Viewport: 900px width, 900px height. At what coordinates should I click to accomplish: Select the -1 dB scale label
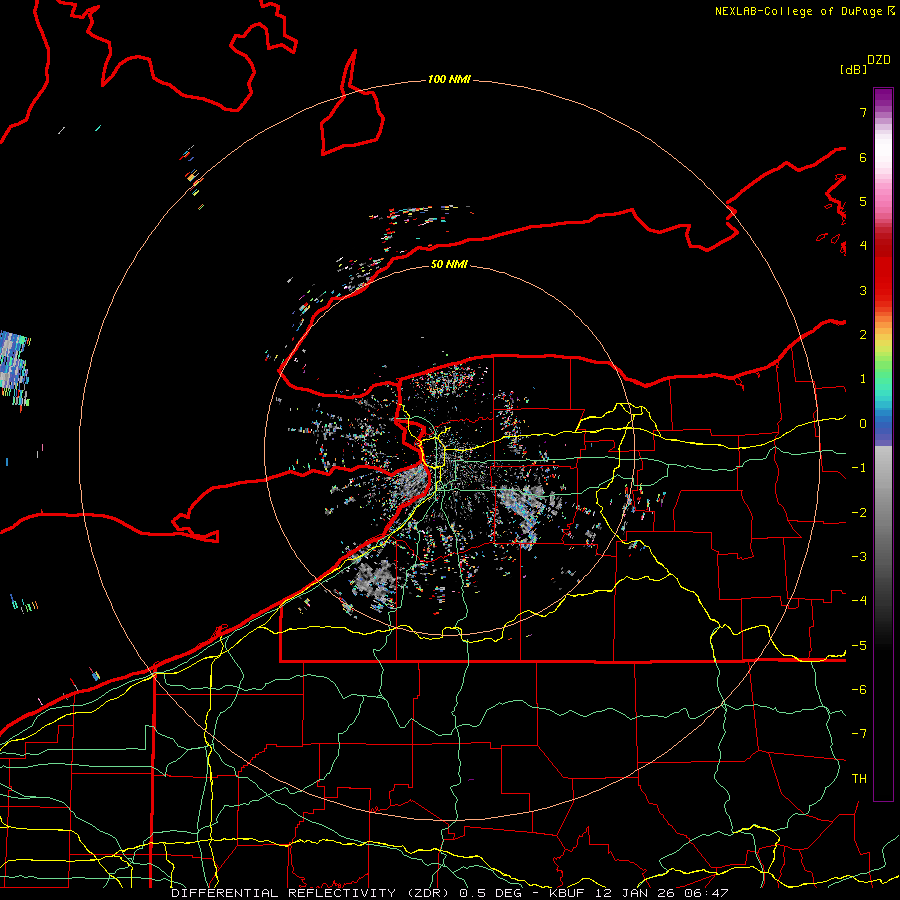pos(859,468)
